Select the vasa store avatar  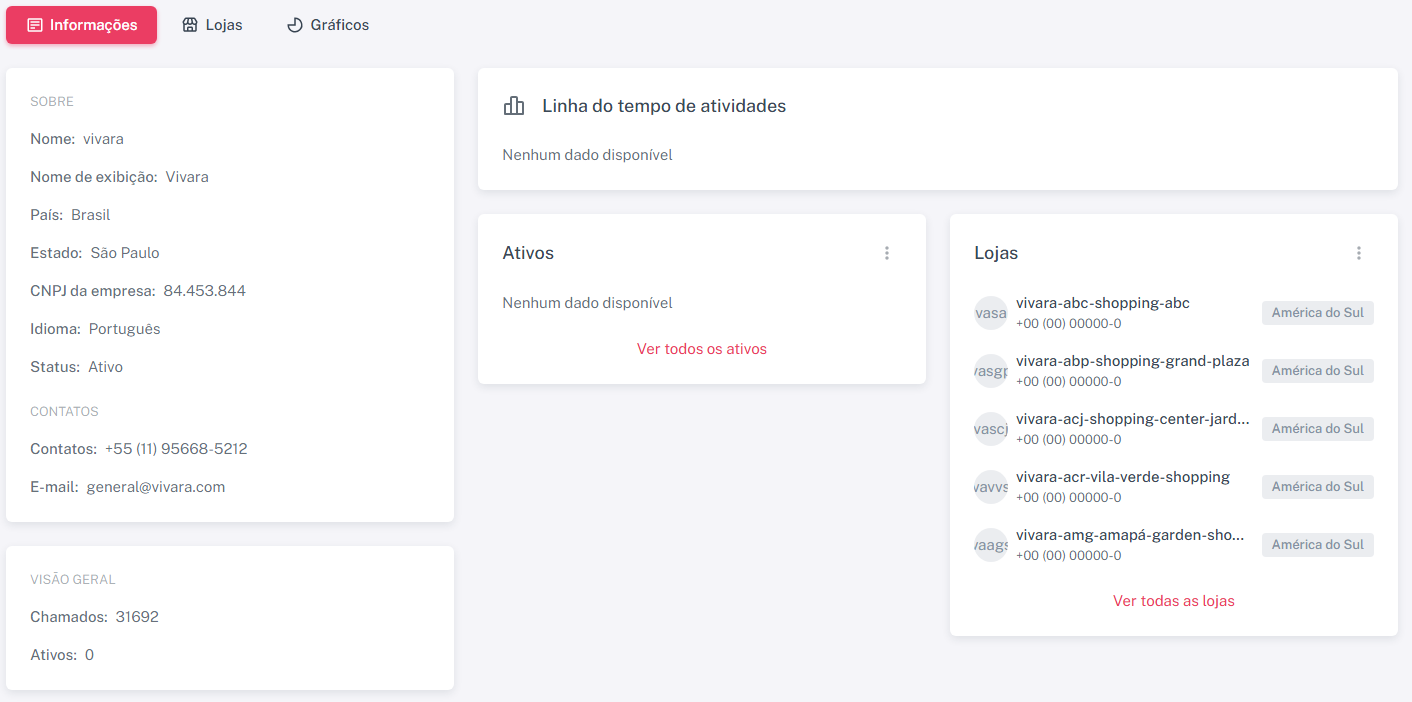pyautogui.click(x=991, y=312)
